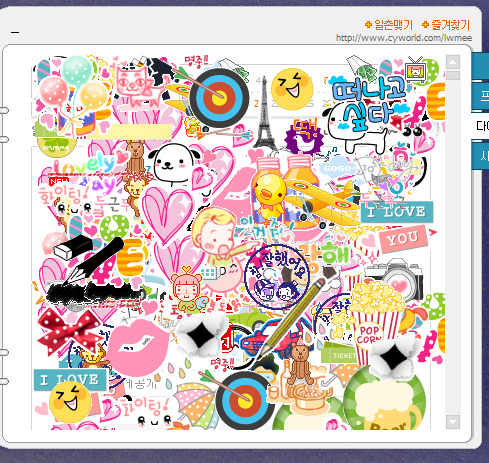489x463 pixels.
Task: Click the scrollbar thumb near top
Action: point(453,75)
